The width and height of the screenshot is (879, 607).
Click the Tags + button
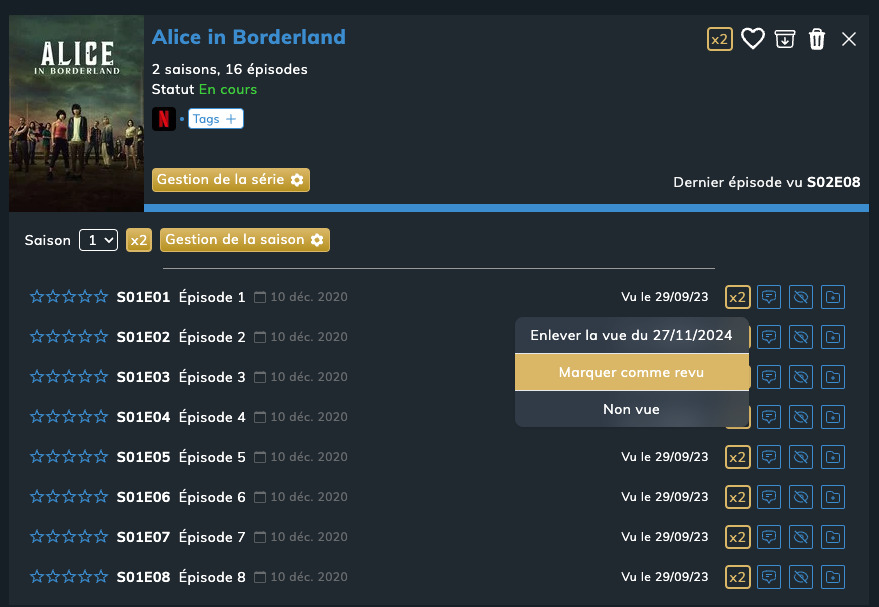point(216,119)
